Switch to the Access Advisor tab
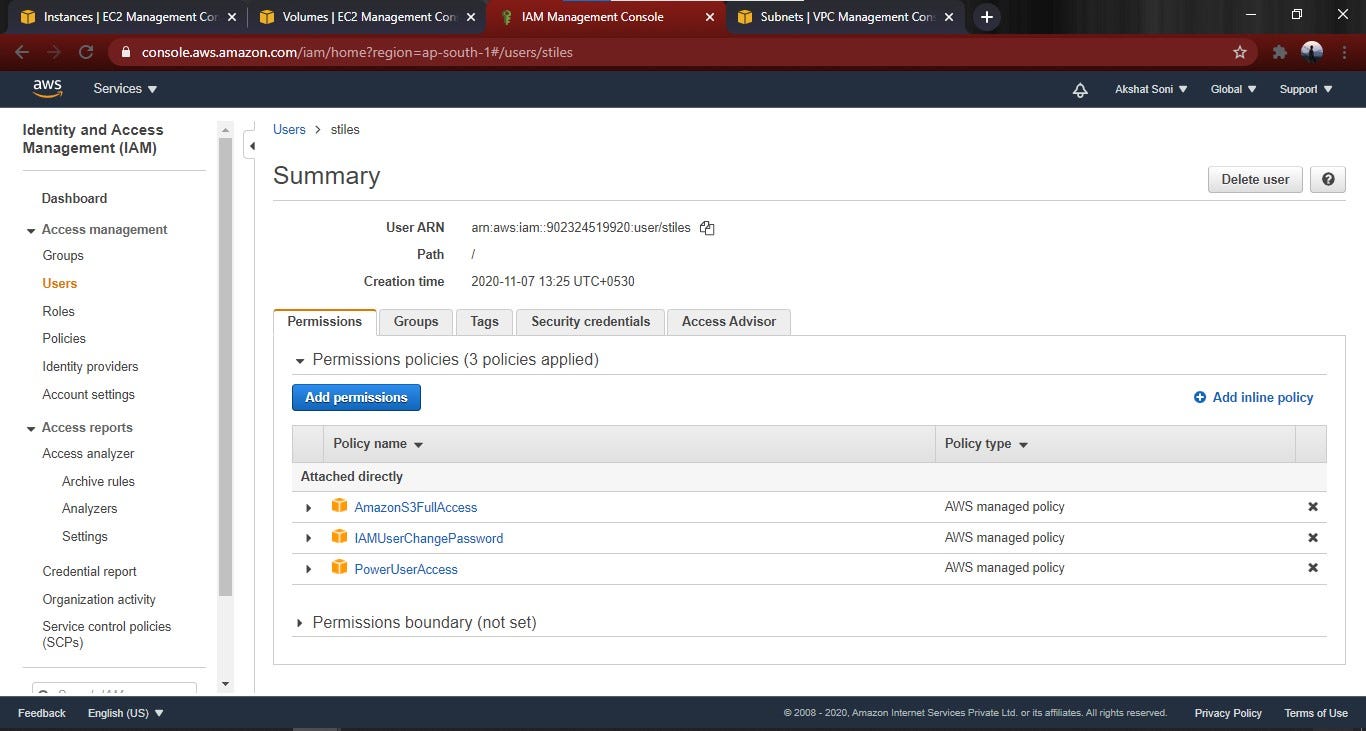Screen dimensions: 1366x731 (729, 322)
